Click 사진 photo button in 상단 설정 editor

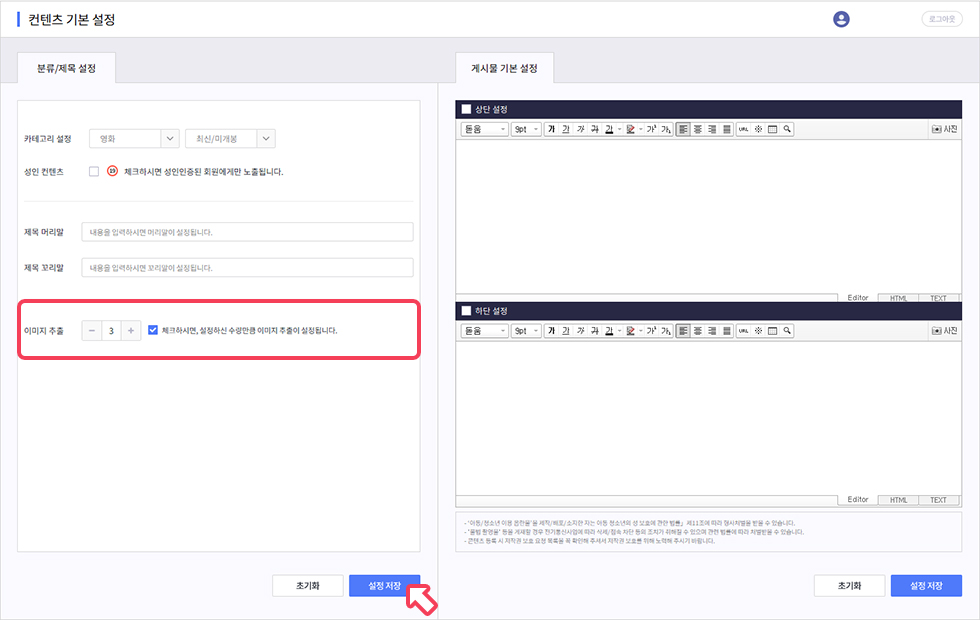944,129
